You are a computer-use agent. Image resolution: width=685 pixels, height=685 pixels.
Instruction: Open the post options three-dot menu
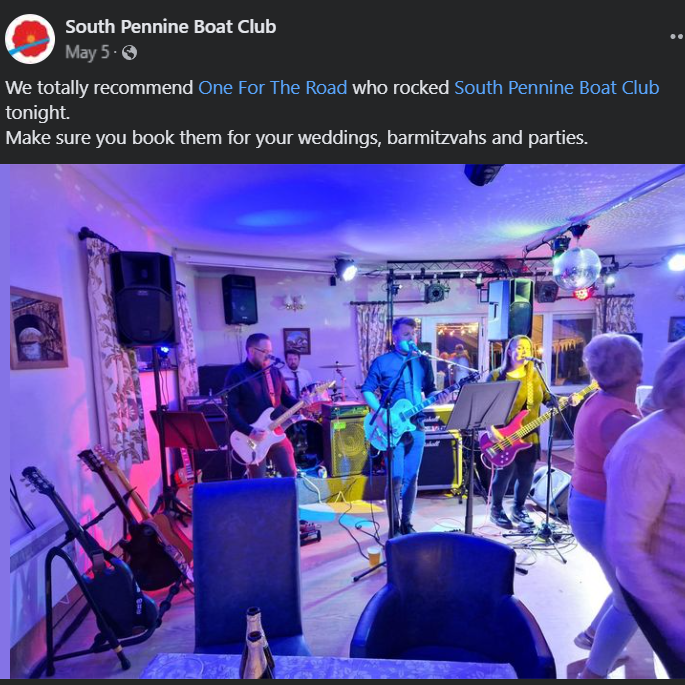coord(678,37)
